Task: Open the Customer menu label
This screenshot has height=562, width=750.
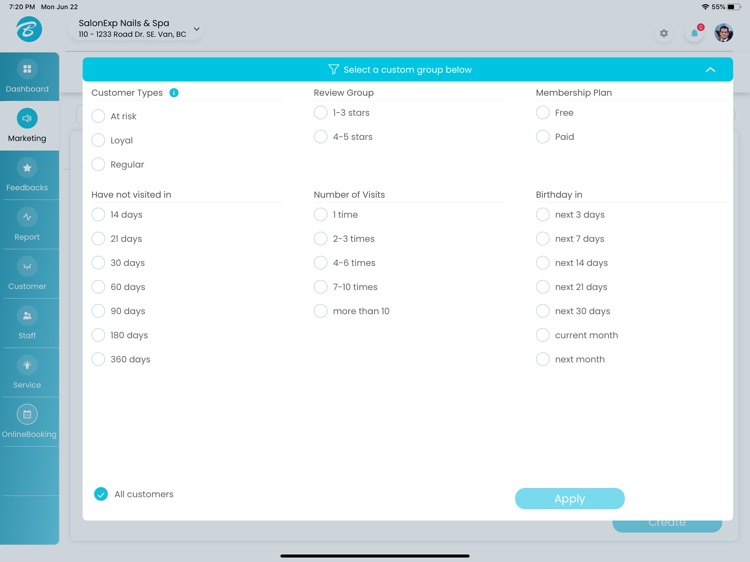Action: [27, 286]
